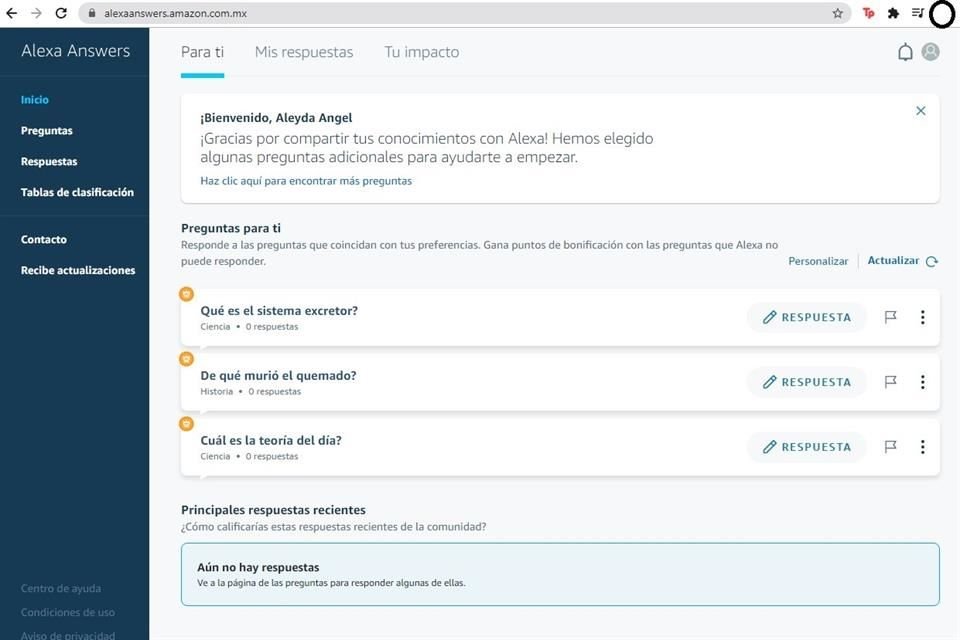Flag the question about sistema excretor
The image size is (960, 640).
pos(890,317)
